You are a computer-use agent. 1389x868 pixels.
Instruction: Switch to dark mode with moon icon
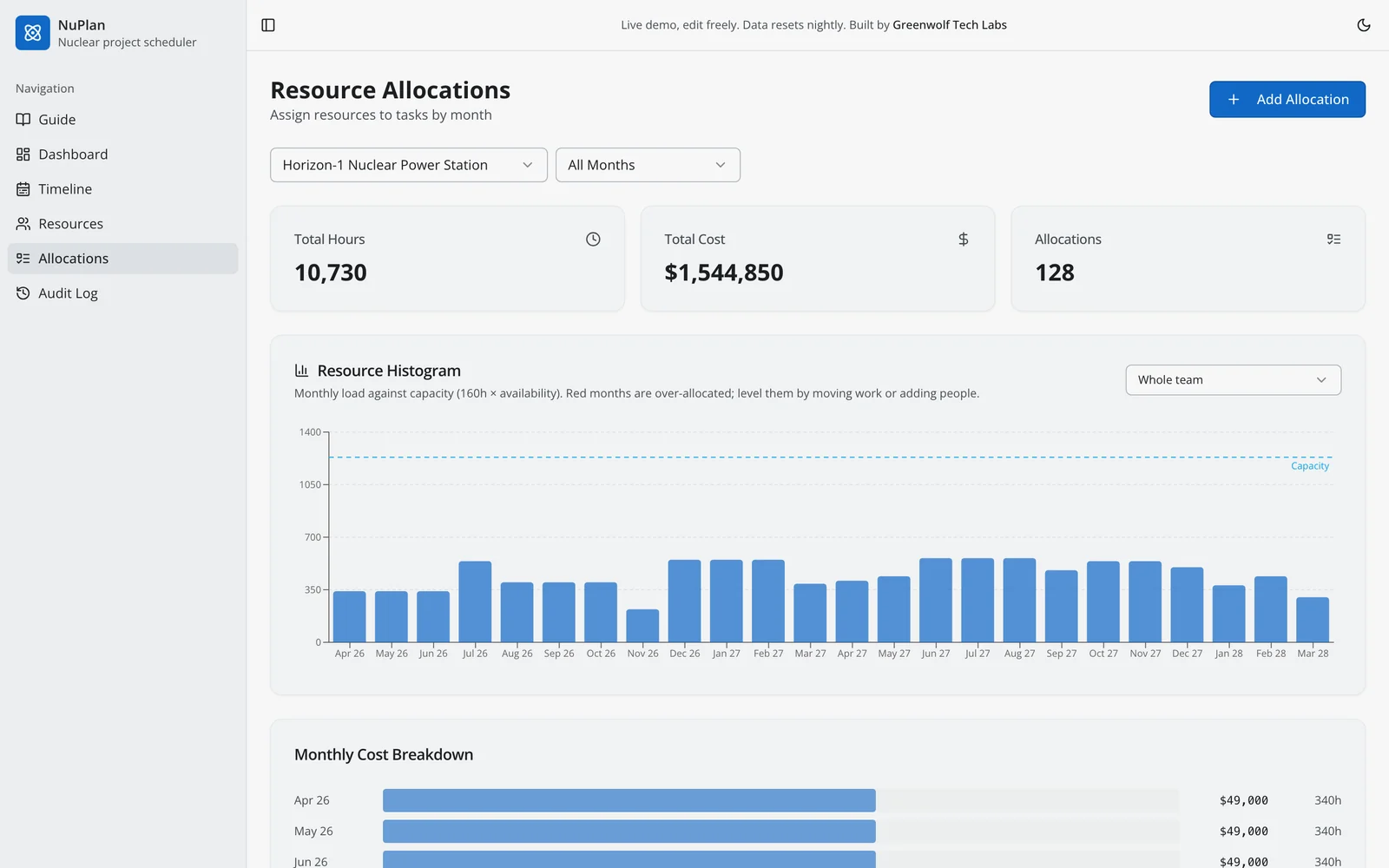(x=1364, y=25)
